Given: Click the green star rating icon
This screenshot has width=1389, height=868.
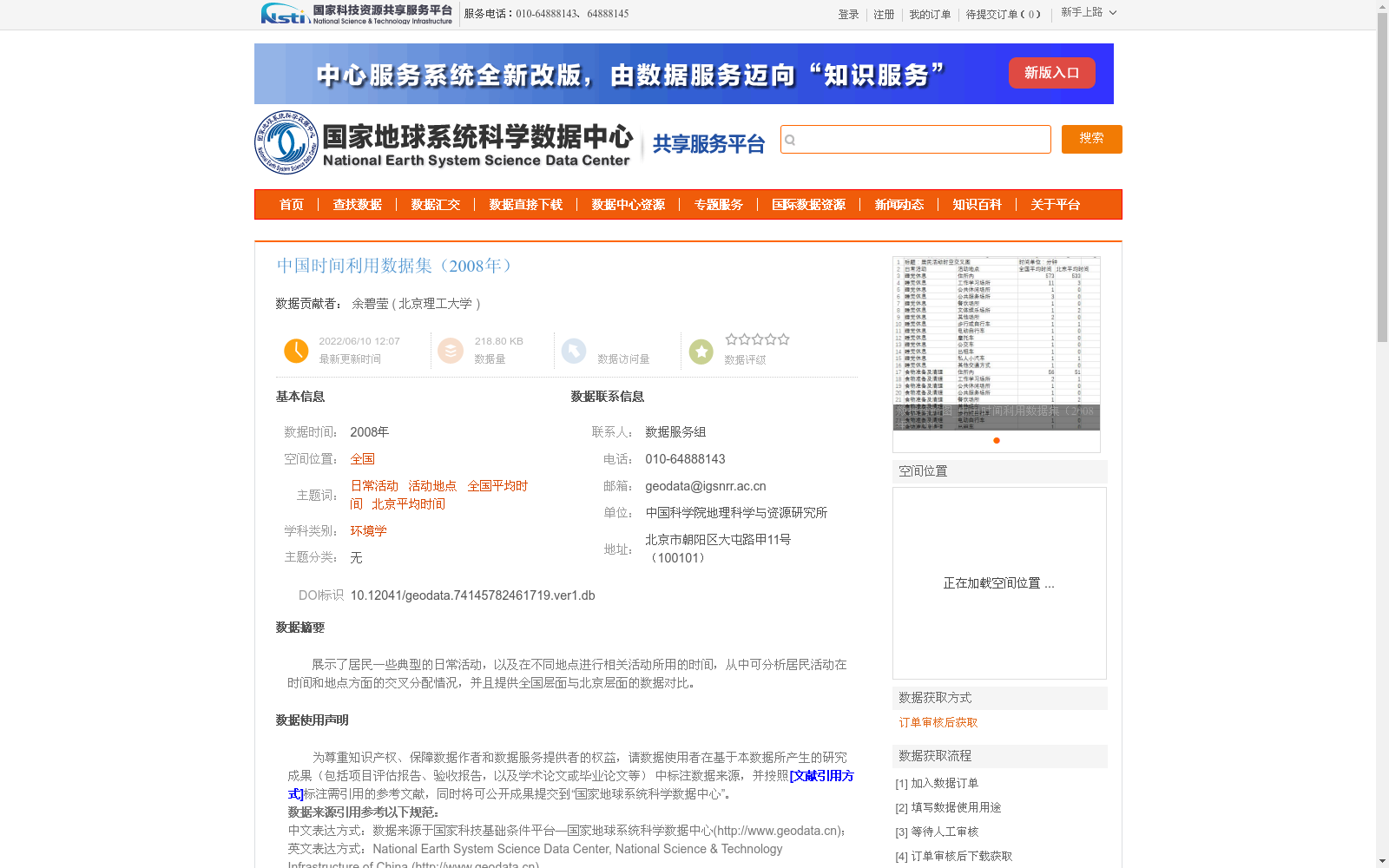Looking at the screenshot, I should pyautogui.click(x=701, y=352).
